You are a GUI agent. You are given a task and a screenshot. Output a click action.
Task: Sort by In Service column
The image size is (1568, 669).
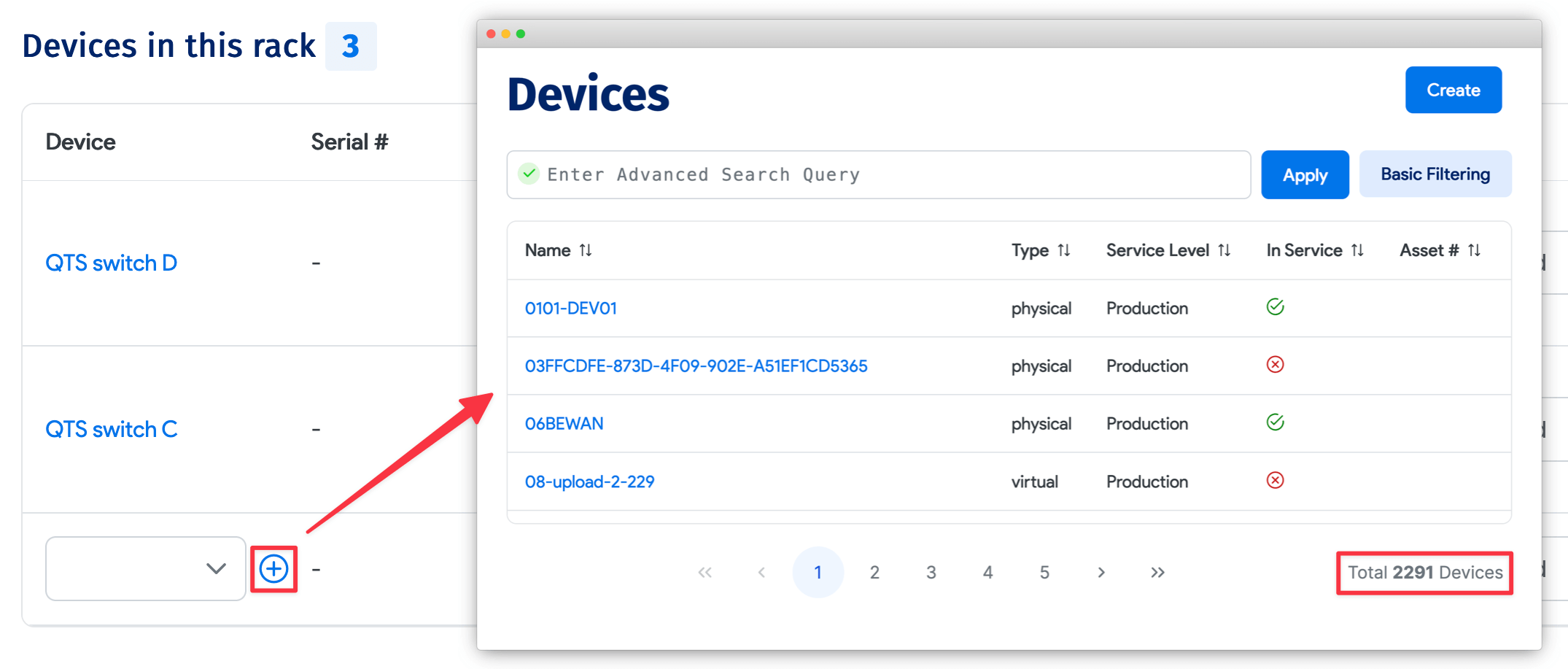[1357, 250]
